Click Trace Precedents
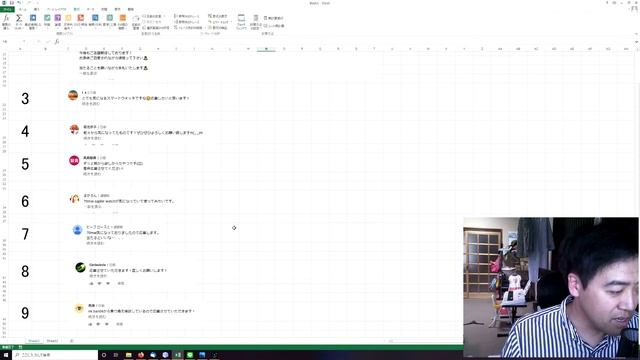This screenshot has width=640, height=360. (187, 16)
